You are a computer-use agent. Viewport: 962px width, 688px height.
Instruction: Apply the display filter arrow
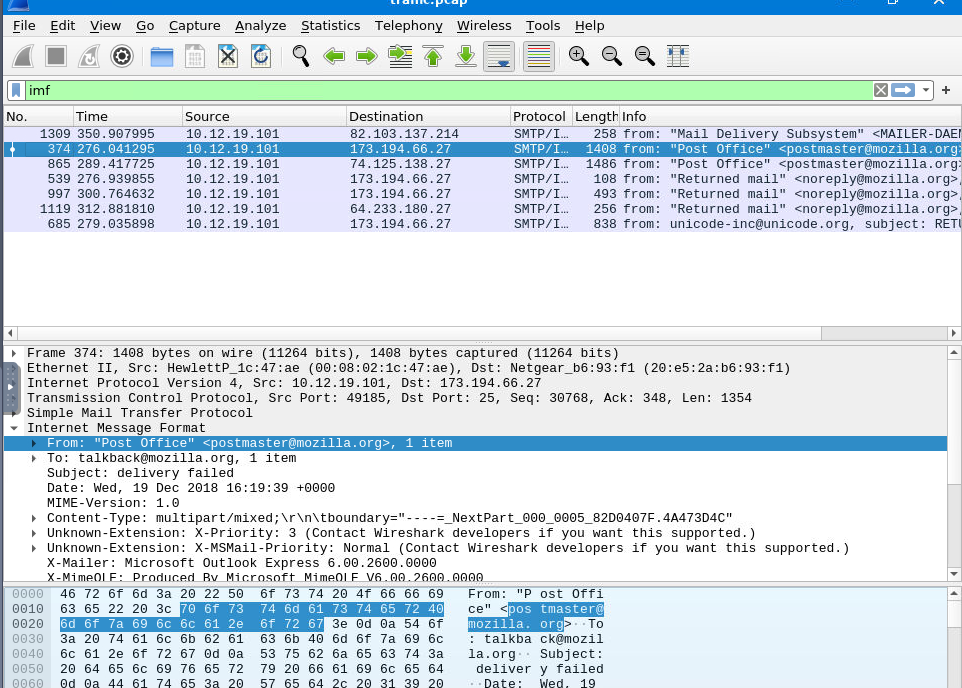(x=902, y=90)
